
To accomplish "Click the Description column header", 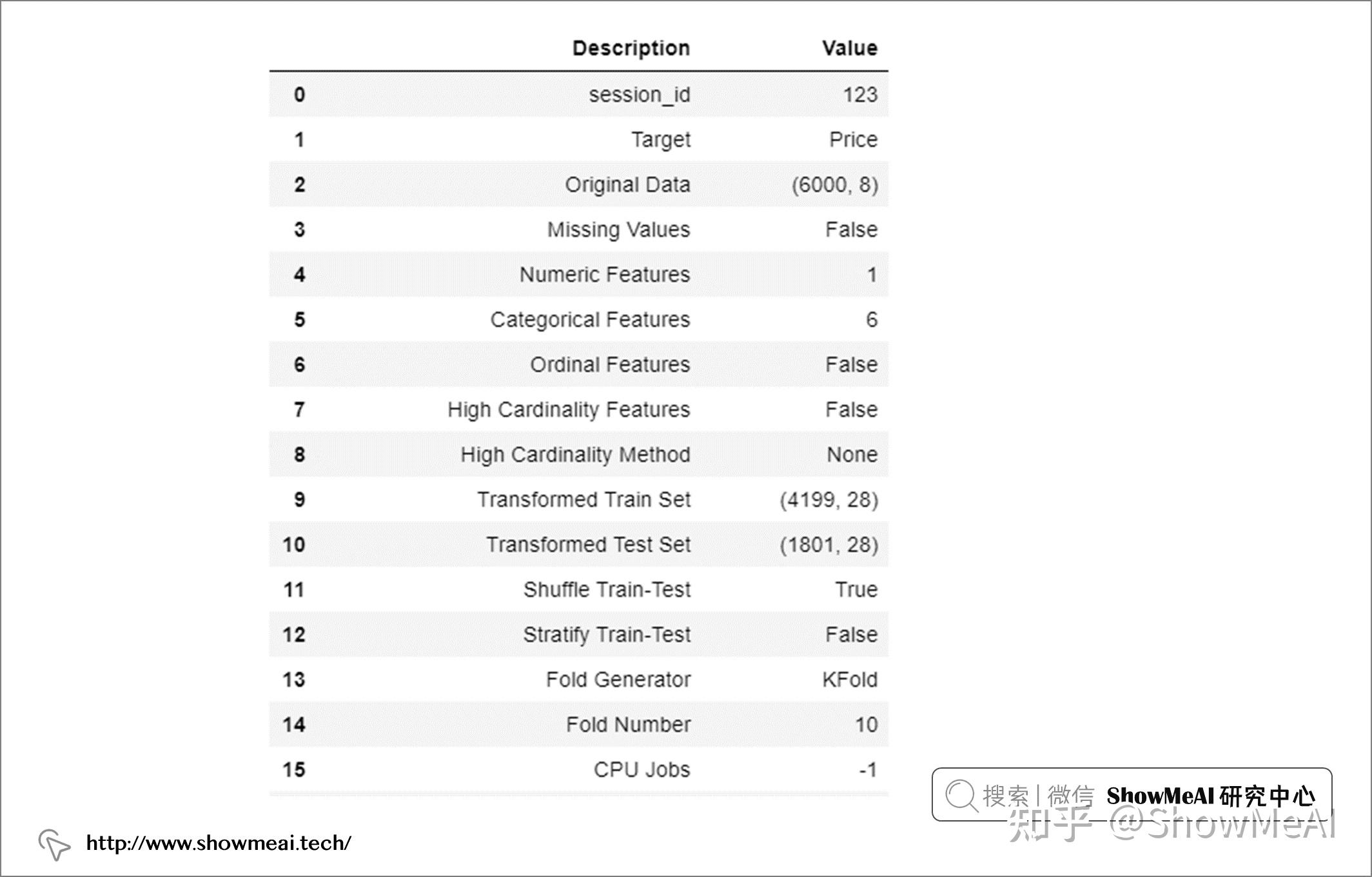I will tap(631, 48).
